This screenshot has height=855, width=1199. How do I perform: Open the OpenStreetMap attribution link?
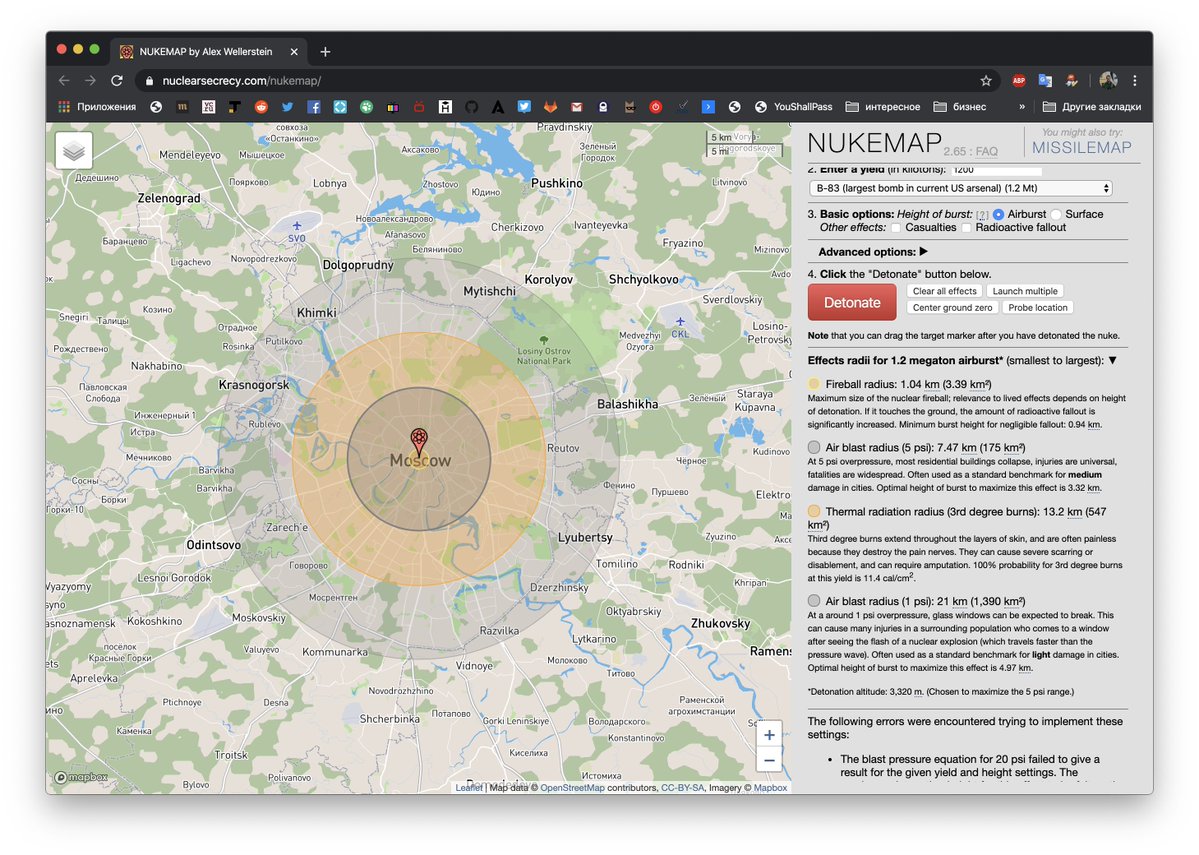click(572, 788)
